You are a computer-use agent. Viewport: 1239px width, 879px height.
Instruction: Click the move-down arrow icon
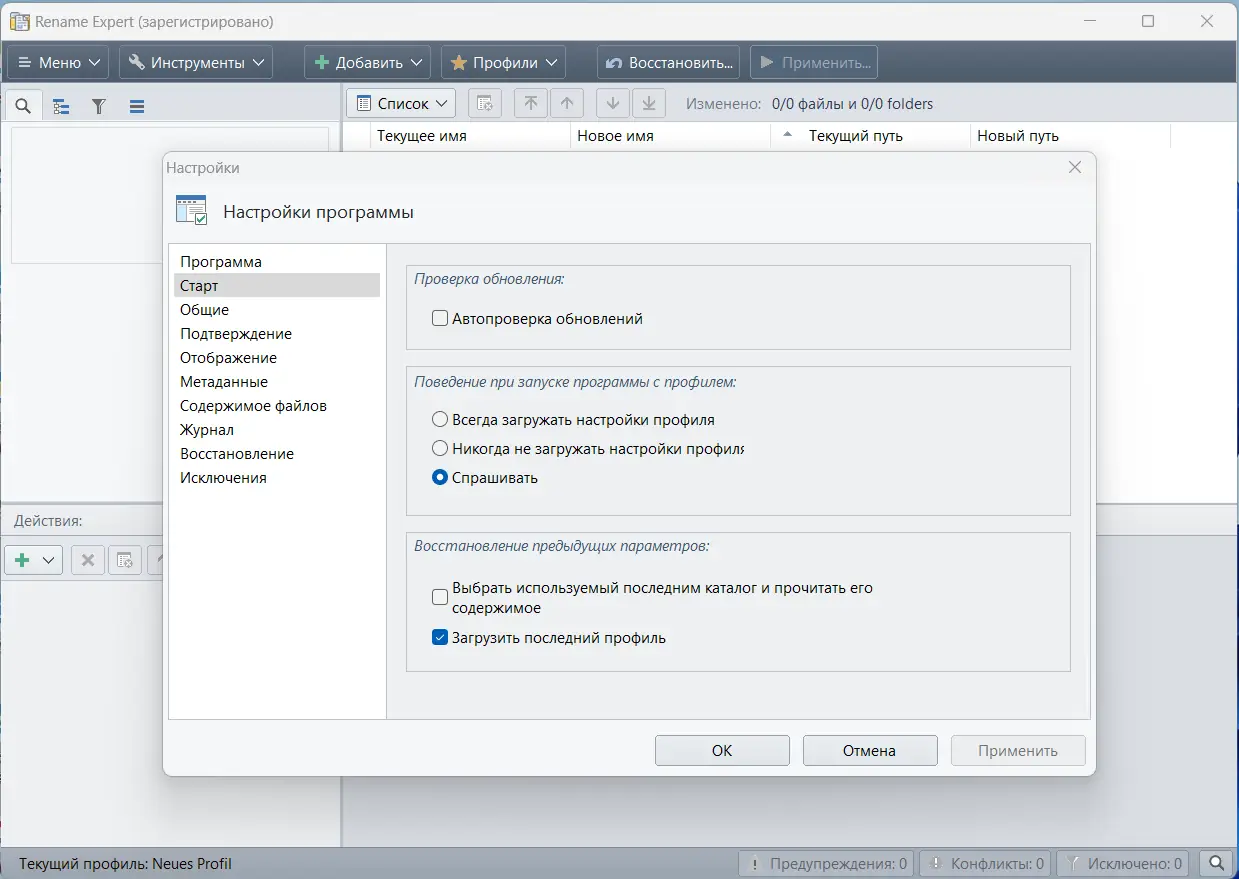coord(613,104)
